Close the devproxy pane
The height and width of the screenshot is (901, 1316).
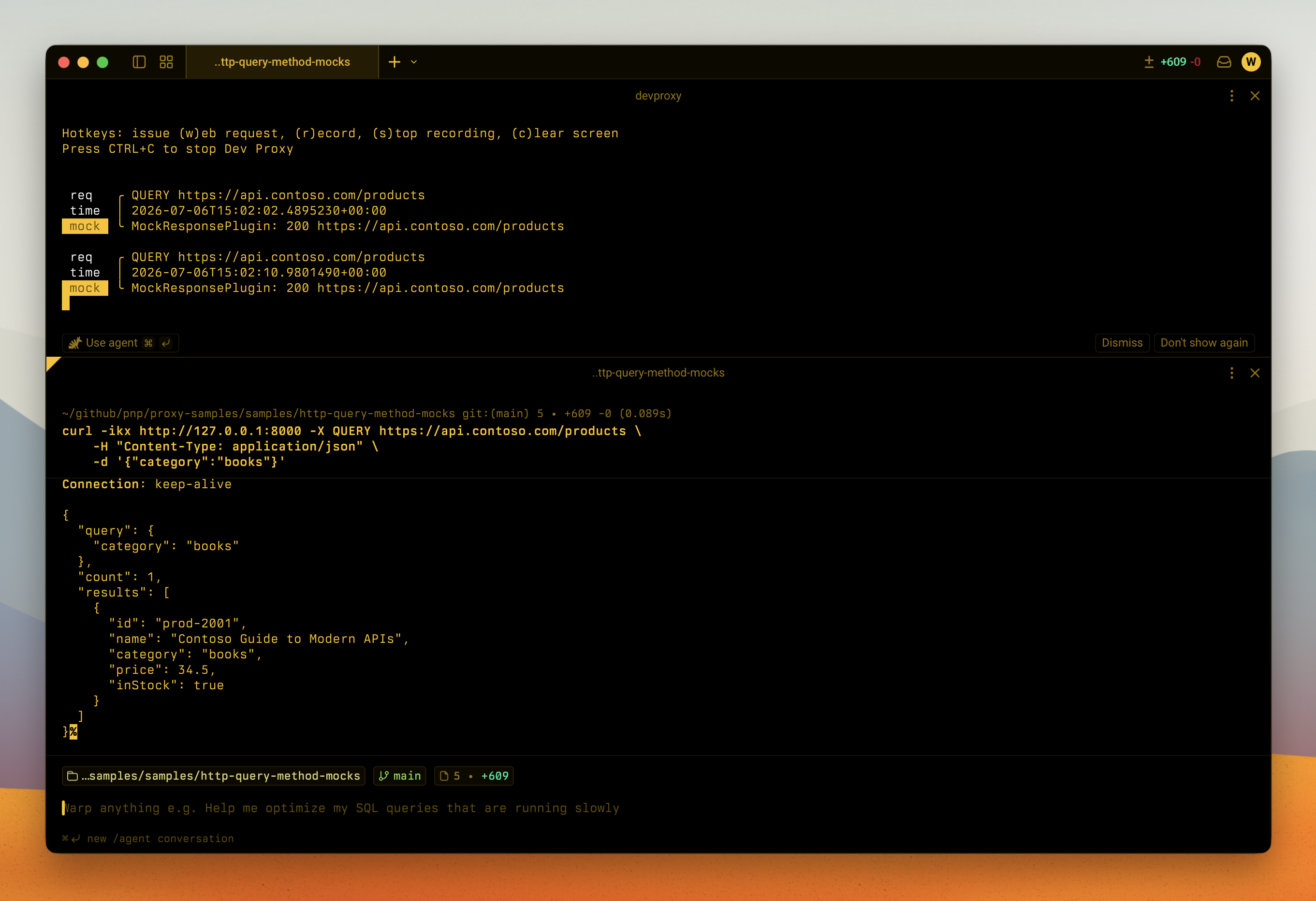1255,96
